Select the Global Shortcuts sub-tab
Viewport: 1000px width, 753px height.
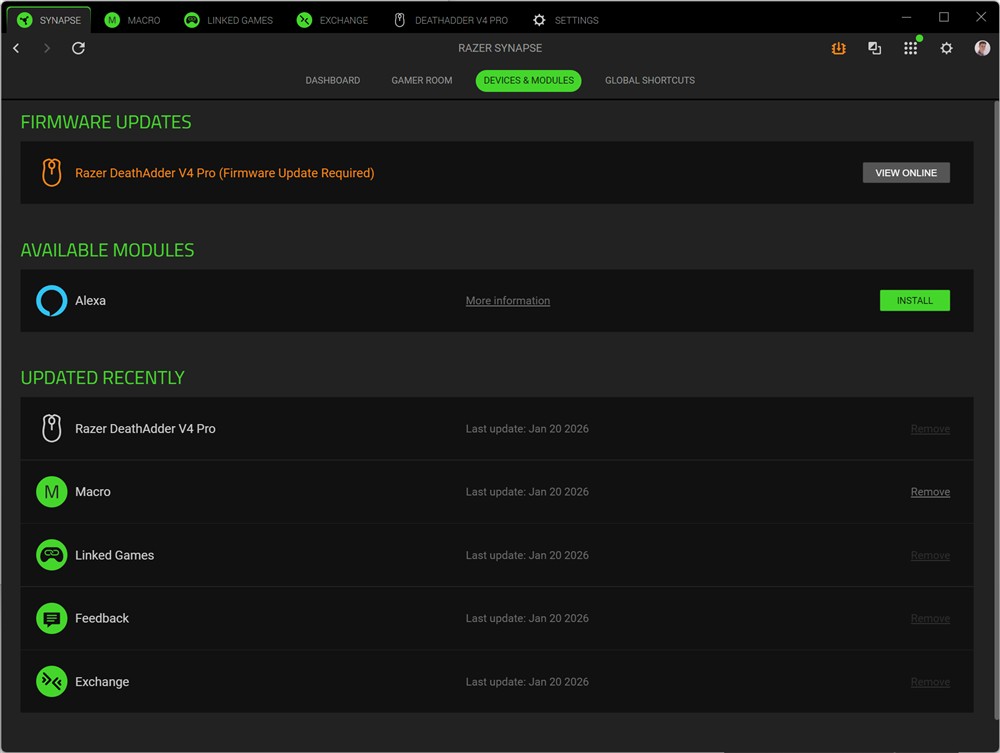[x=649, y=80]
